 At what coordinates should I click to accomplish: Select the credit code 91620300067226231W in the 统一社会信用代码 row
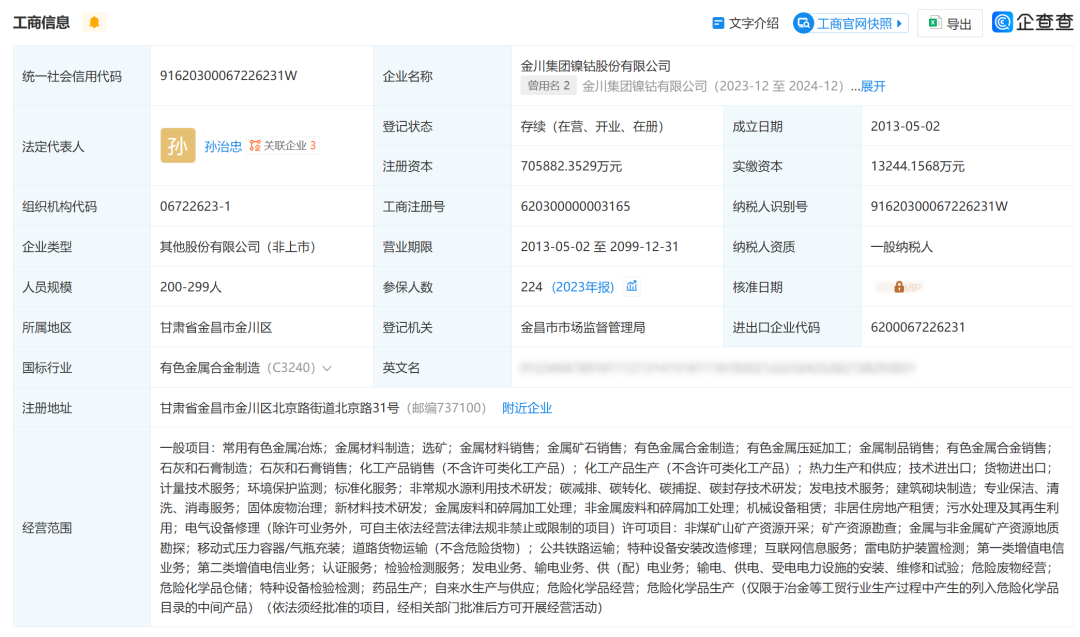tap(229, 76)
